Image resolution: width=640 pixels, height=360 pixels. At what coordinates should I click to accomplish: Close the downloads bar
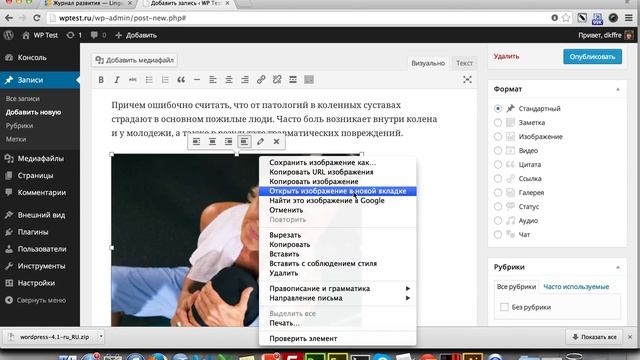pyautogui.click(x=630, y=337)
